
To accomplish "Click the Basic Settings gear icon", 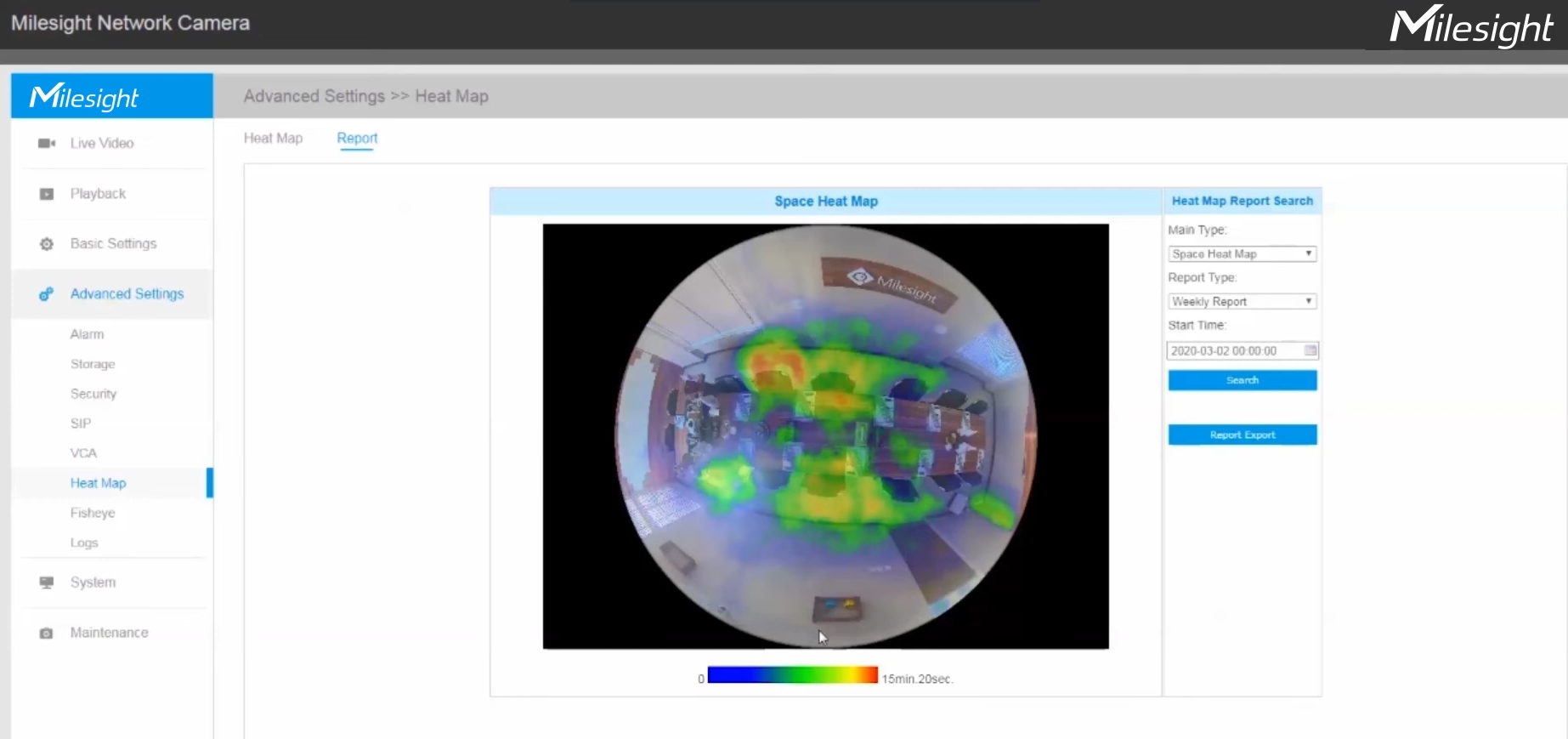I will coord(47,244).
